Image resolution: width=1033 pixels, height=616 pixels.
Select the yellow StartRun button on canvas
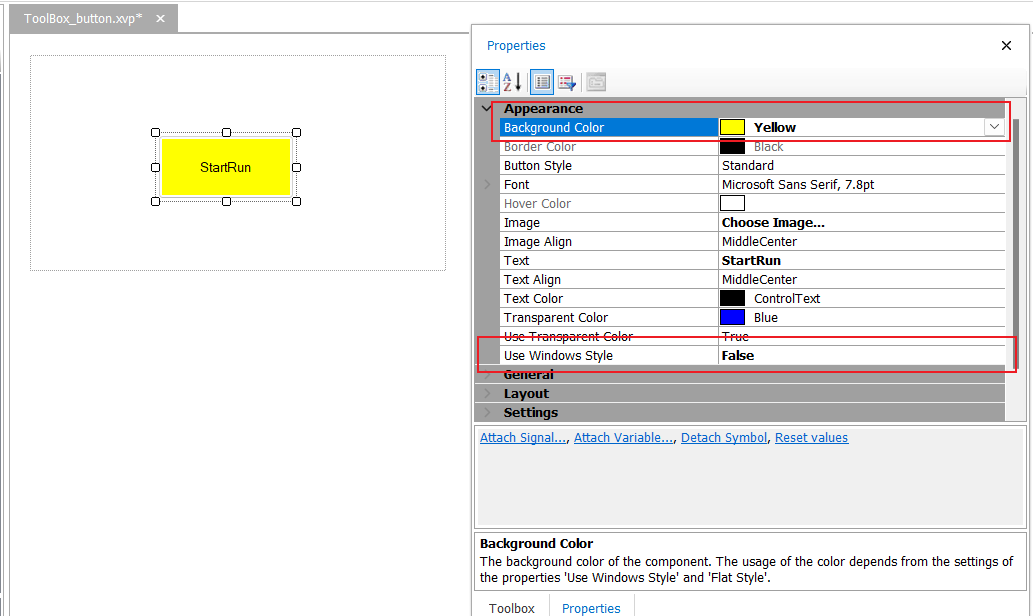coord(225,167)
